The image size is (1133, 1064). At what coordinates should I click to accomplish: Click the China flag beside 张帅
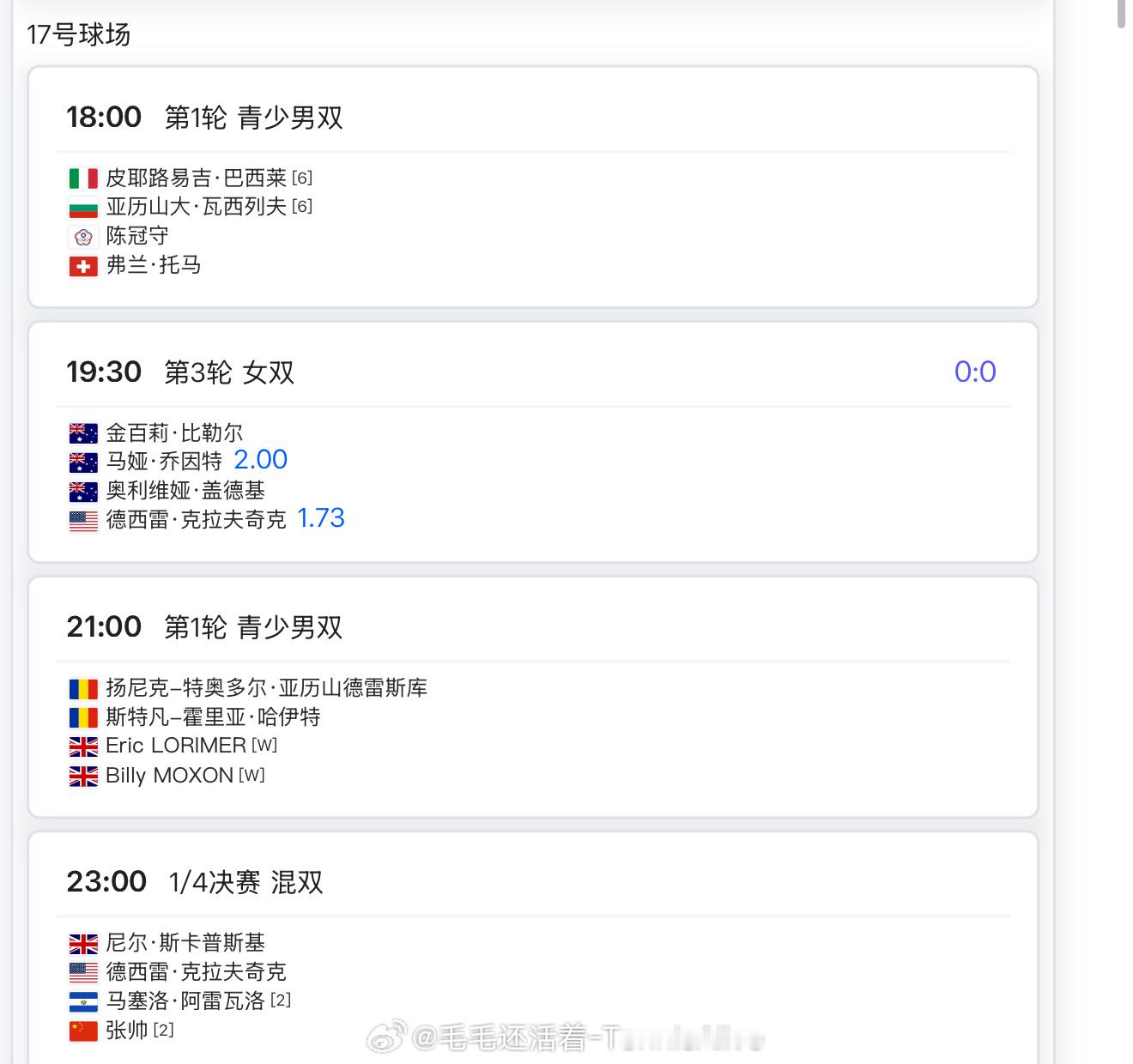pyautogui.click(x=83, y=1031)
